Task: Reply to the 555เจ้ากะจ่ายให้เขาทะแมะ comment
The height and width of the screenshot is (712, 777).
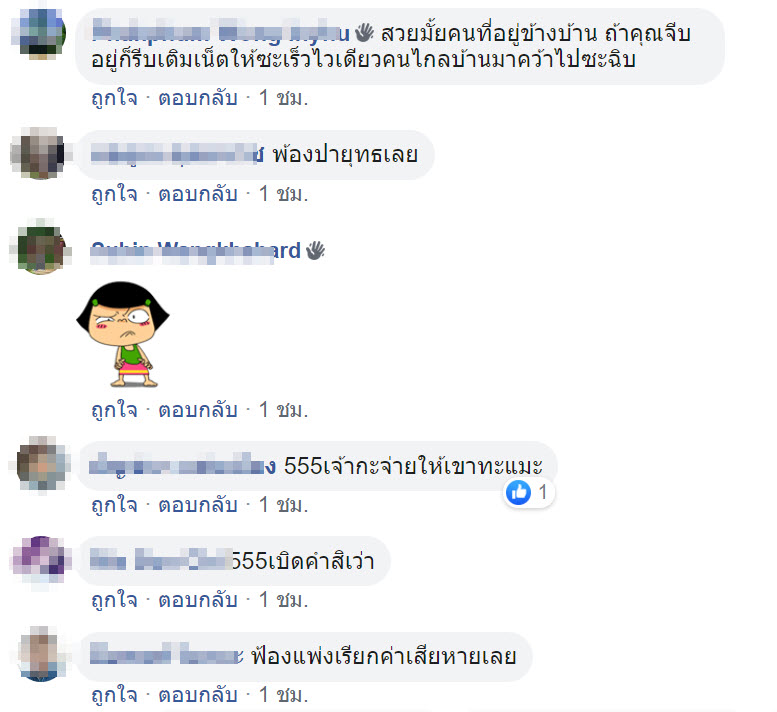Action: click(x=198, y=505)
